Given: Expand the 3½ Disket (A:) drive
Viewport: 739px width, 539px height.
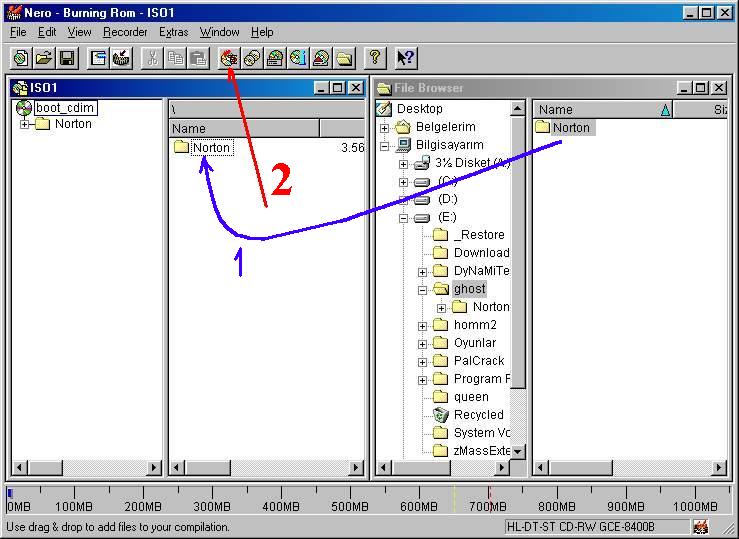Looking at the screenshot, I should [x=403, y=164].
